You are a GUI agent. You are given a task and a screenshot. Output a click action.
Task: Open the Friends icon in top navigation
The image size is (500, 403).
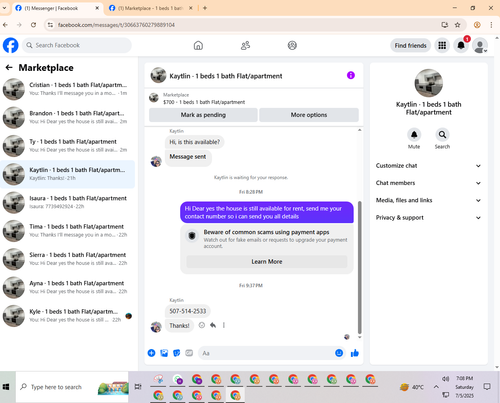pos(245,45)
